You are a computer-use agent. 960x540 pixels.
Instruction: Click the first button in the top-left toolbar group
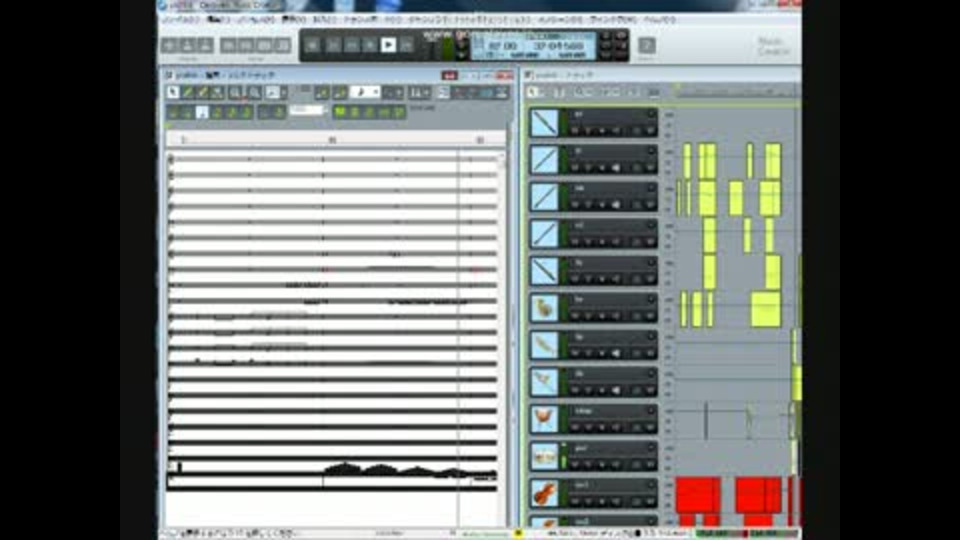coord(170,45)
